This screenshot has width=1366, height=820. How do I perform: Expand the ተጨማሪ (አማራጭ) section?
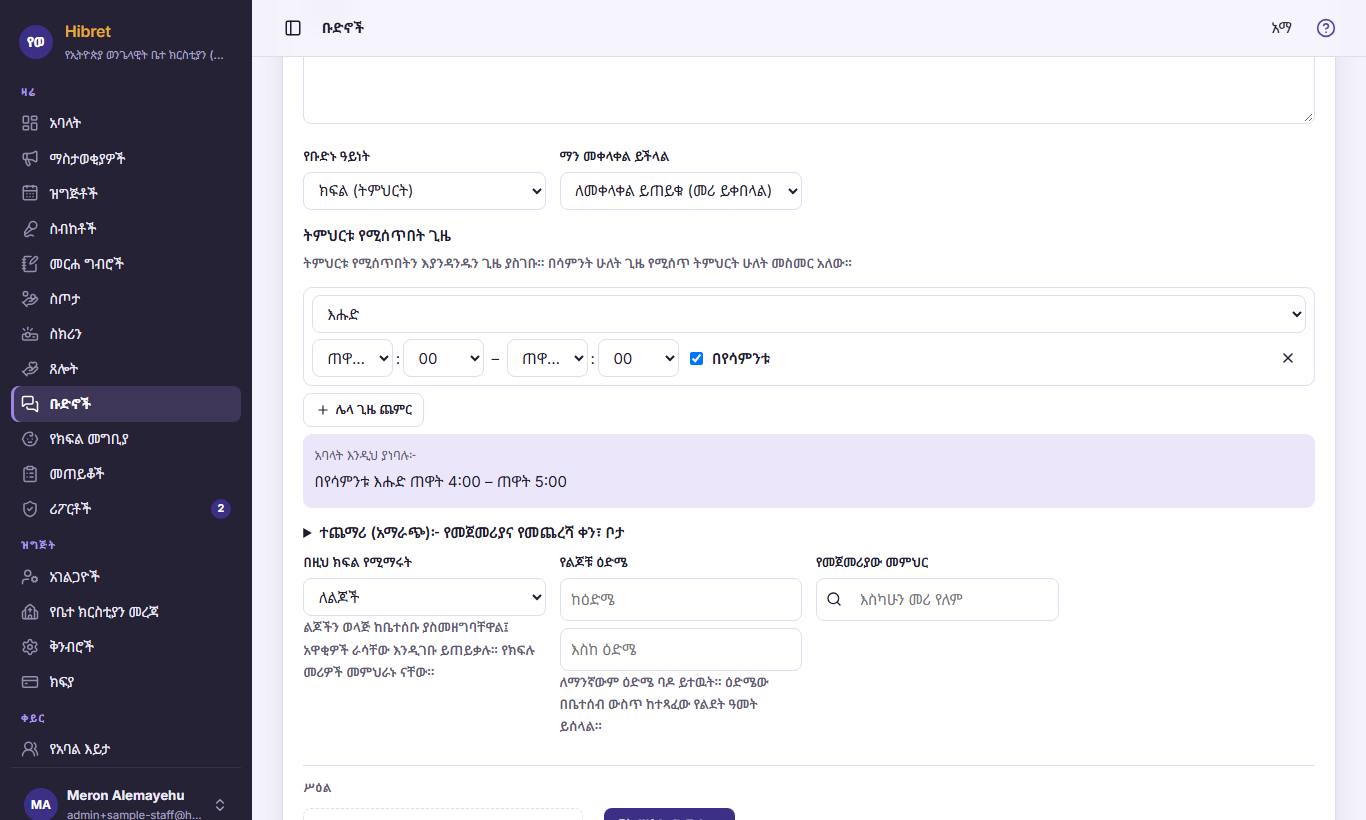[x=465, y=533]
